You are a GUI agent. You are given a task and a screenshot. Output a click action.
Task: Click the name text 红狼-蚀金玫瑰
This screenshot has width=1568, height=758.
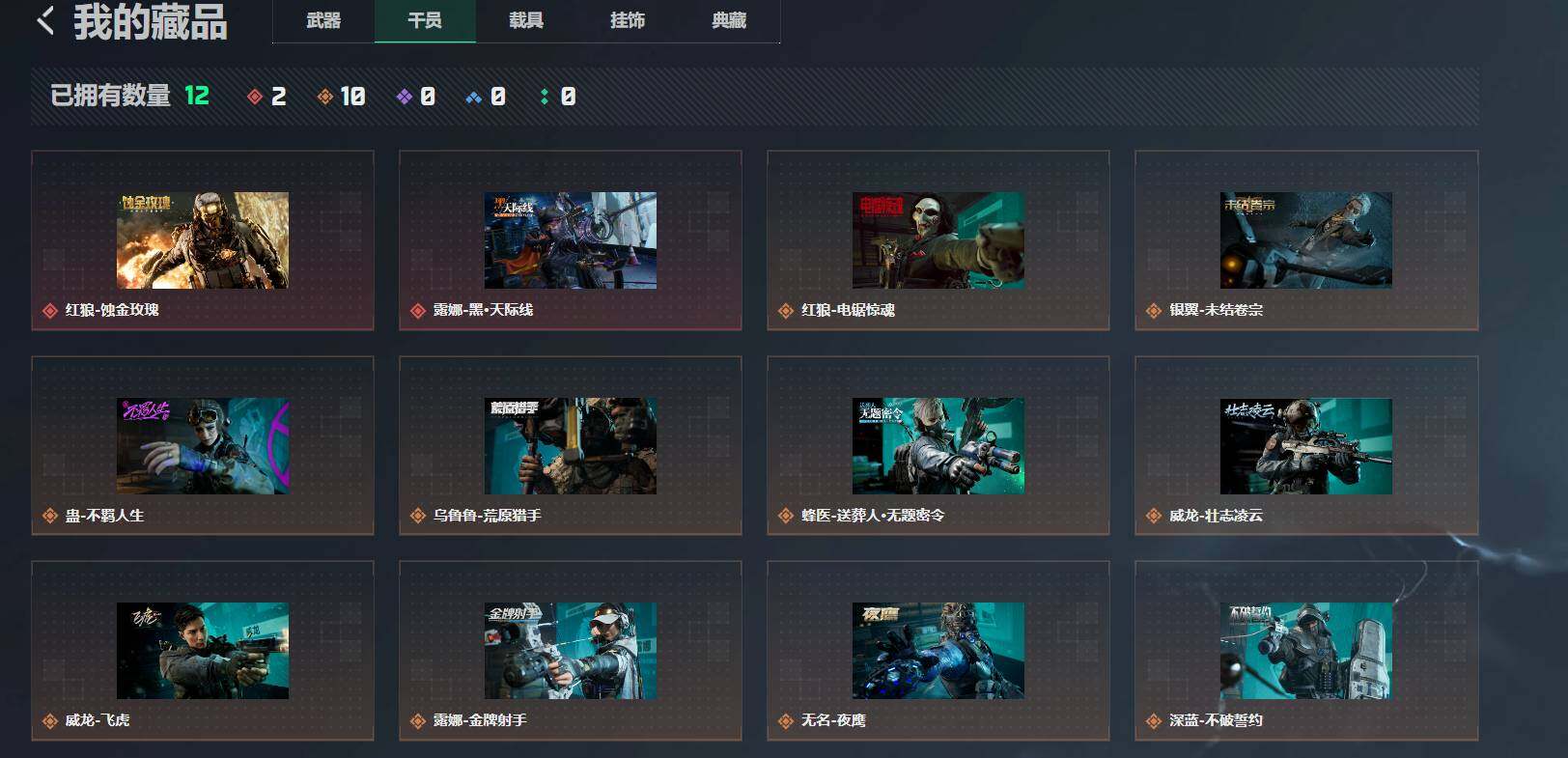[112, 310]
